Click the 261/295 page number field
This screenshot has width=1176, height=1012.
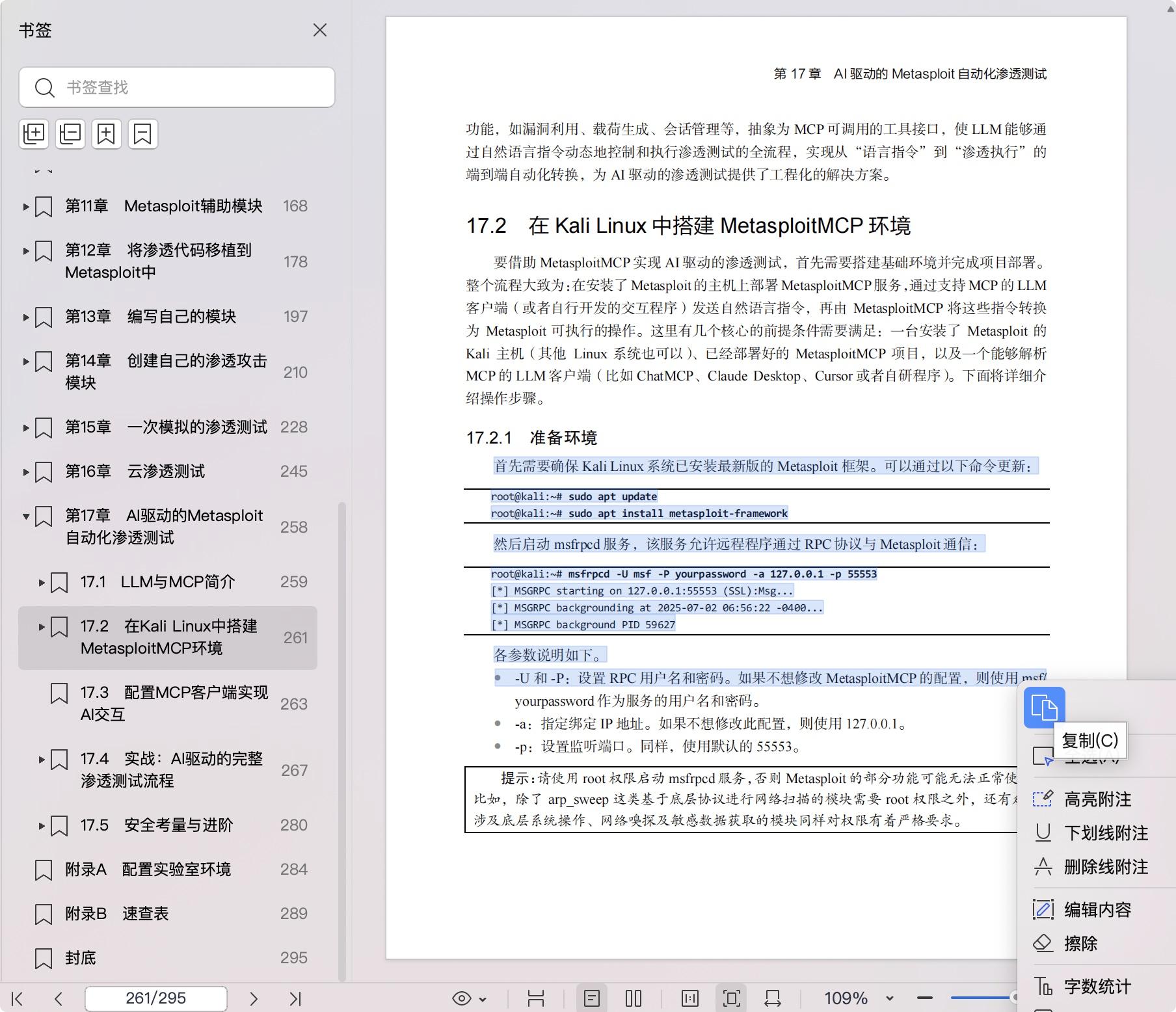(156, 998)
